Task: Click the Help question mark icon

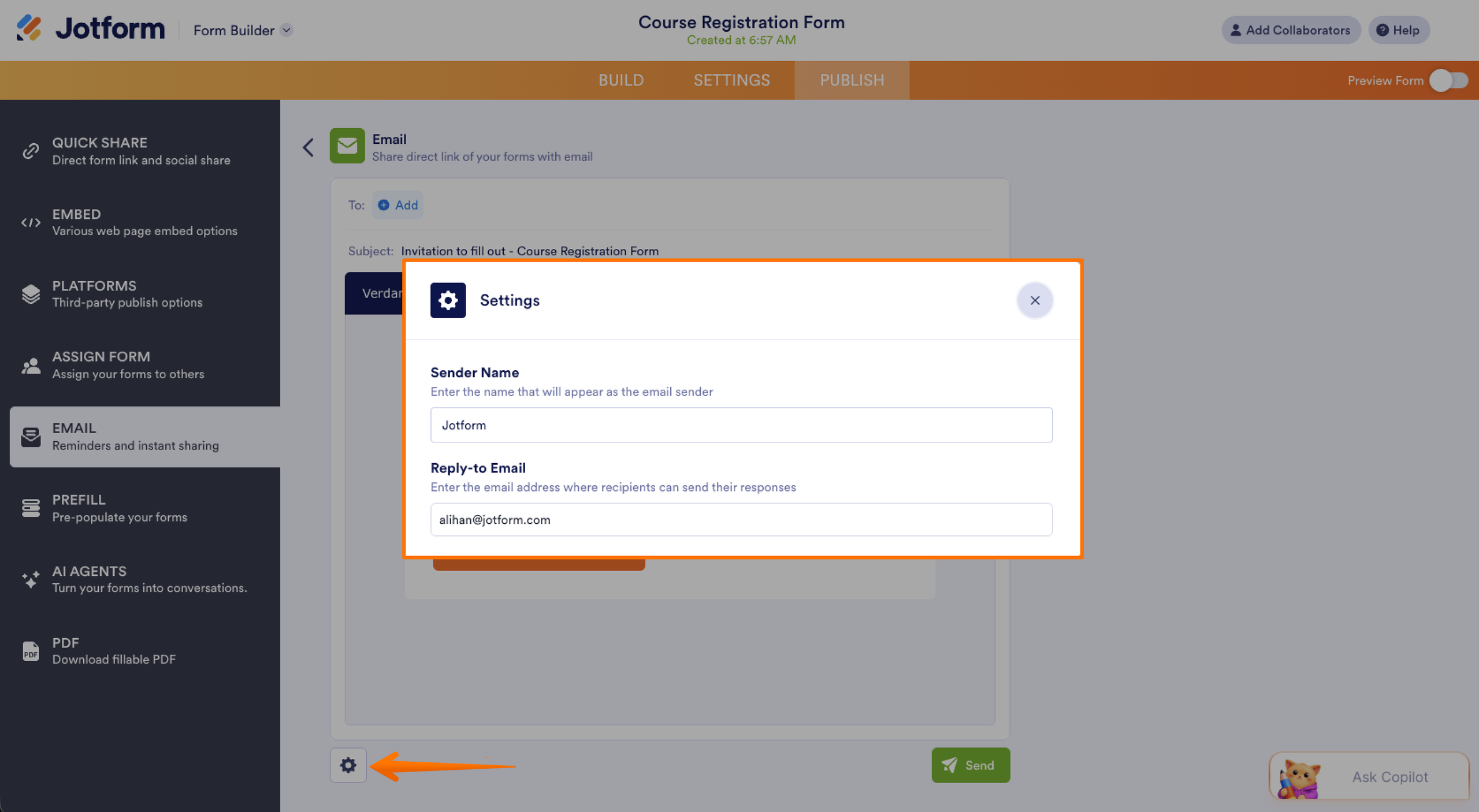Action: tap(1383, 30)
